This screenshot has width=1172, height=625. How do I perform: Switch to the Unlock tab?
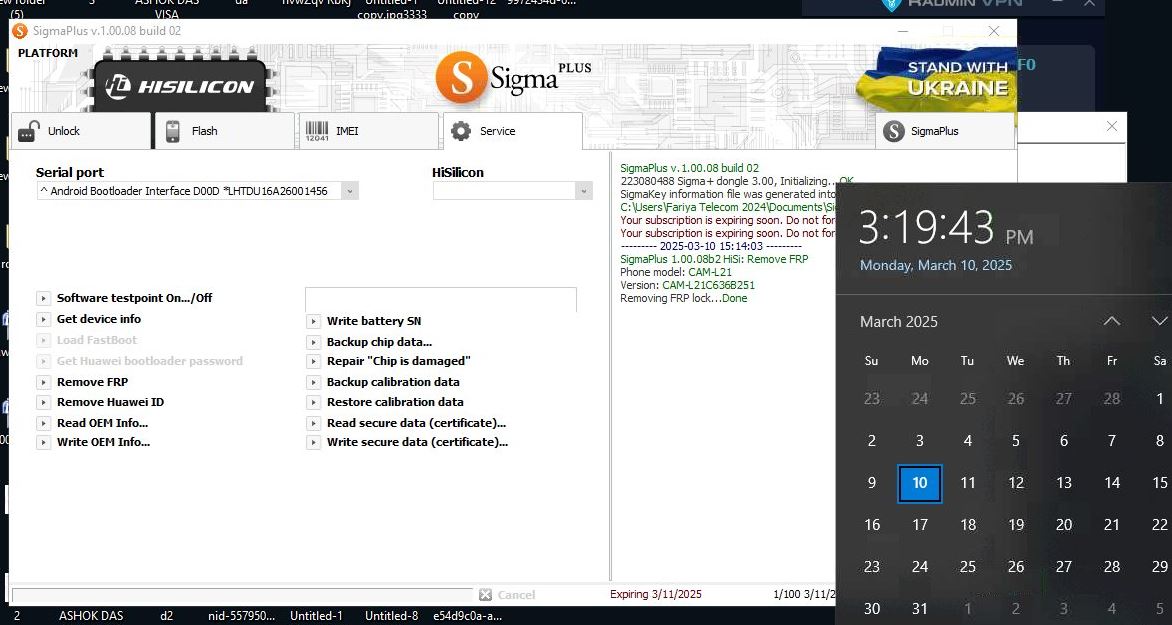[x=80, y=131]
